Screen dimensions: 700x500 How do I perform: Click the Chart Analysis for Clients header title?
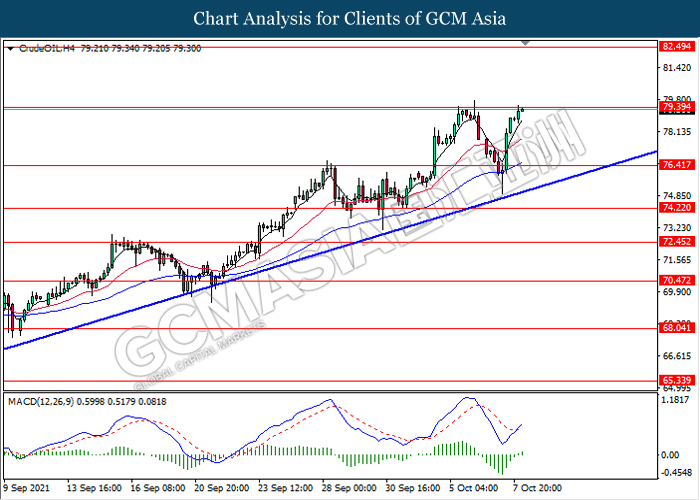350,19
